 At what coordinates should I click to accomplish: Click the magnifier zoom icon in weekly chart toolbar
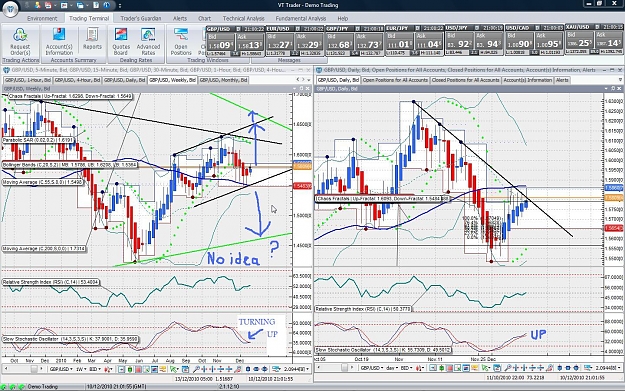click(x=196, y=369)
